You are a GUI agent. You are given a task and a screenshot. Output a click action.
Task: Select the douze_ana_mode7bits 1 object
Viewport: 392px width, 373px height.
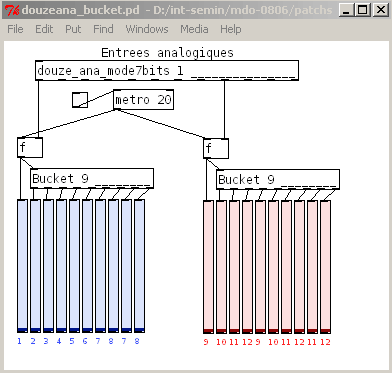pyautogui.click(x=167, y=70)
